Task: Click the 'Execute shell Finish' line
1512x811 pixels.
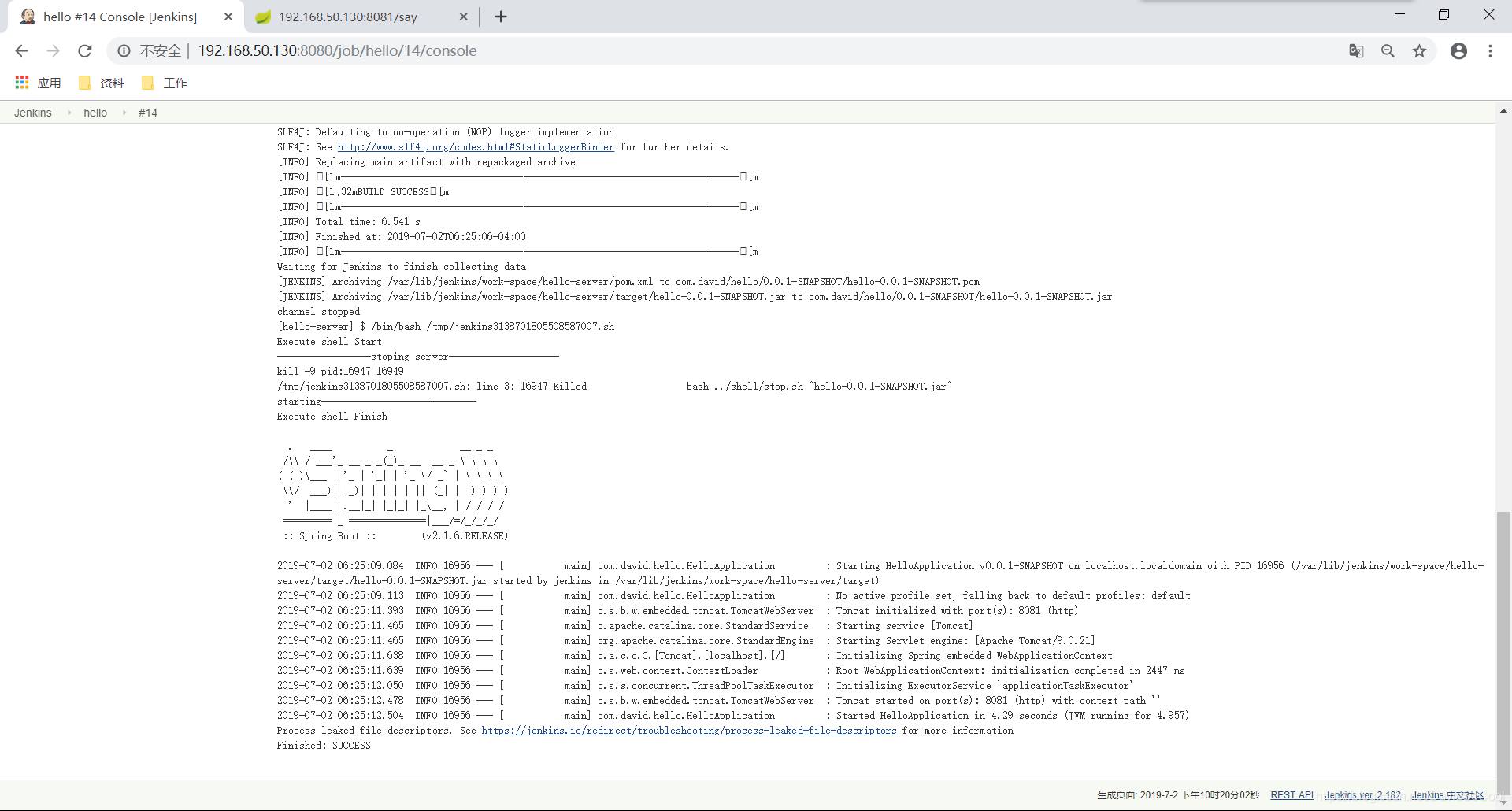Action: point(332,417)
